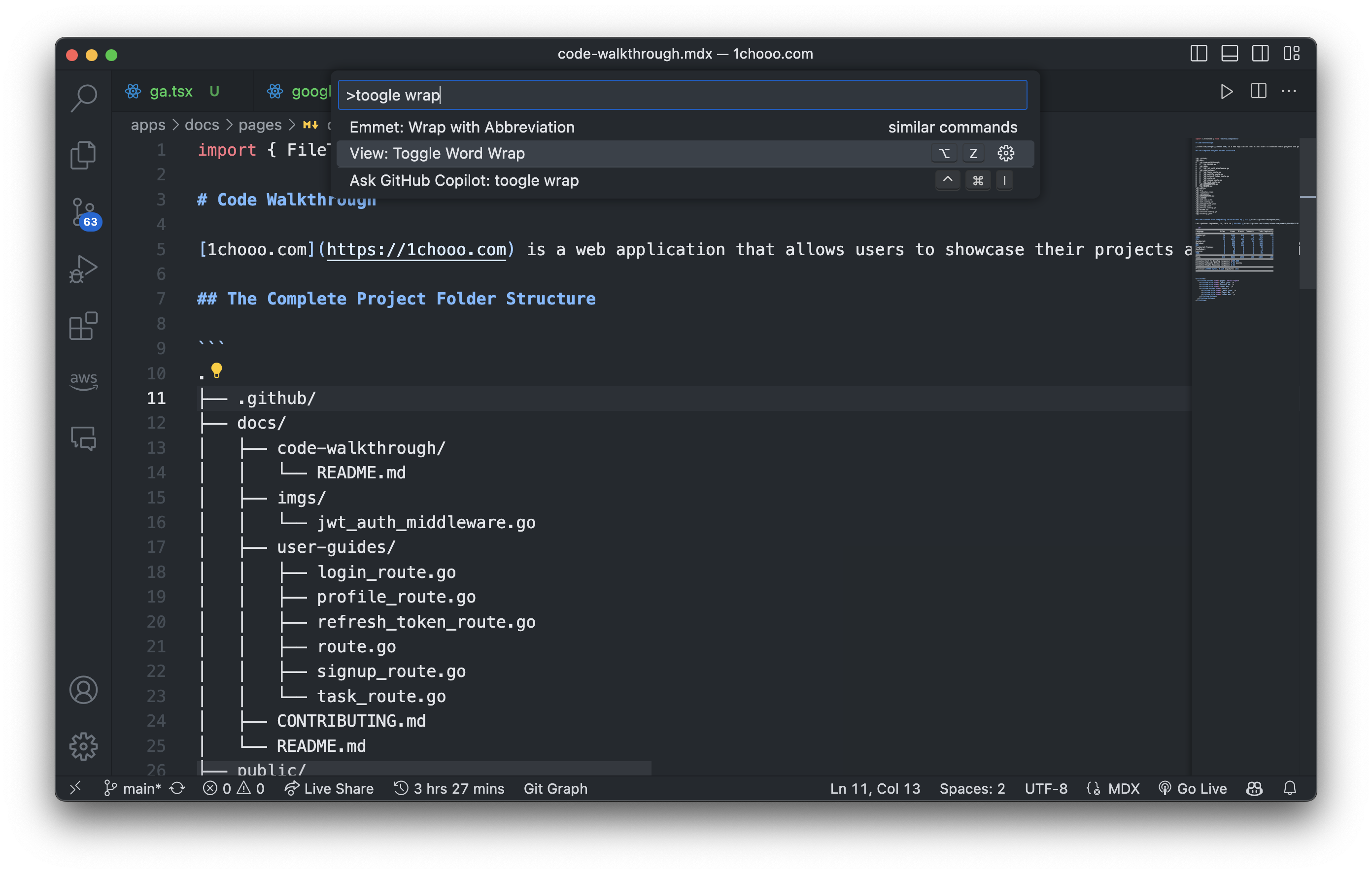Open the notifications bell
1372x874 pixels.
[x=1291, y=789]
